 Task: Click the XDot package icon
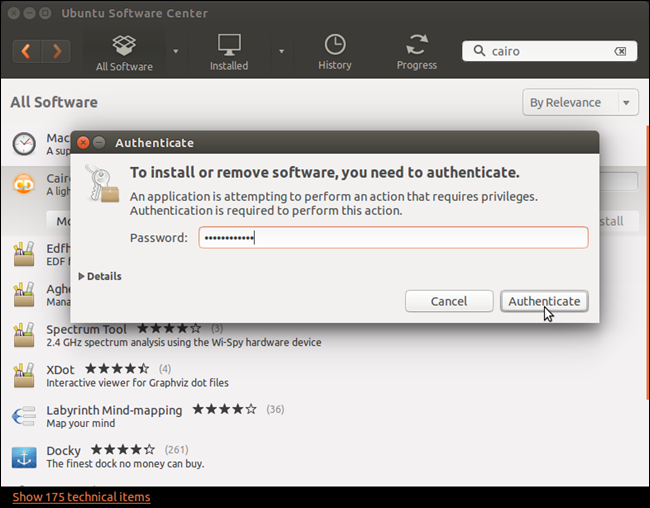[x=24, y=375]
